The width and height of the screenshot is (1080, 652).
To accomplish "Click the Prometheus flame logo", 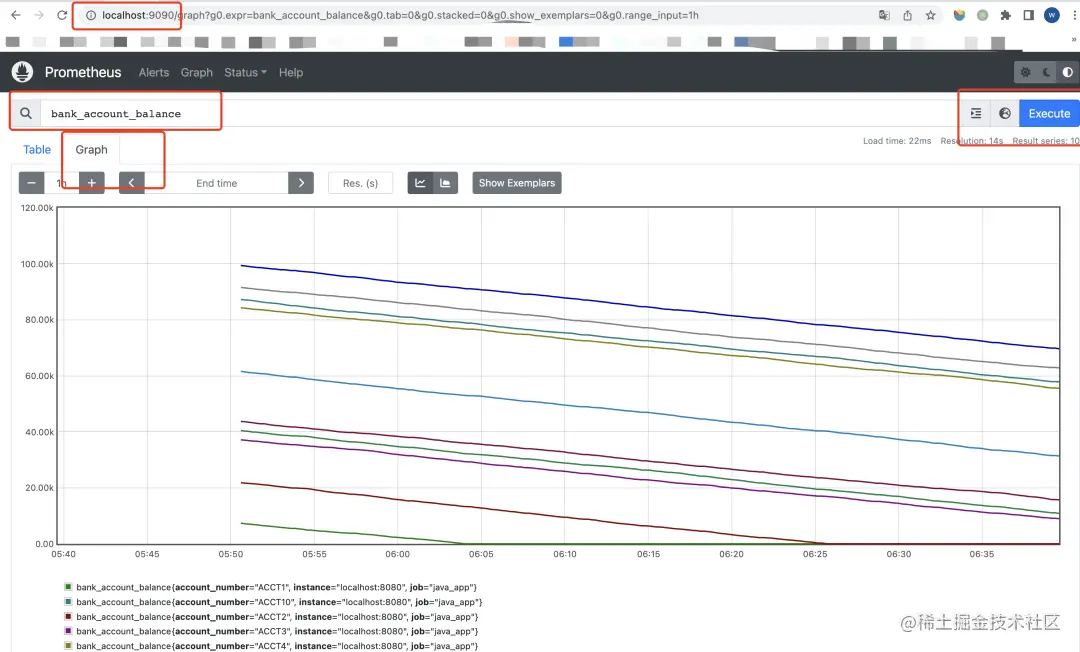I will coord(23,72).
